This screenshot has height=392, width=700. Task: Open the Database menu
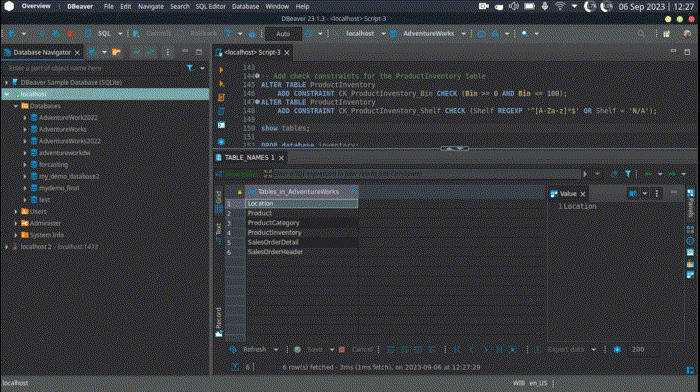(x=246, y=7)
